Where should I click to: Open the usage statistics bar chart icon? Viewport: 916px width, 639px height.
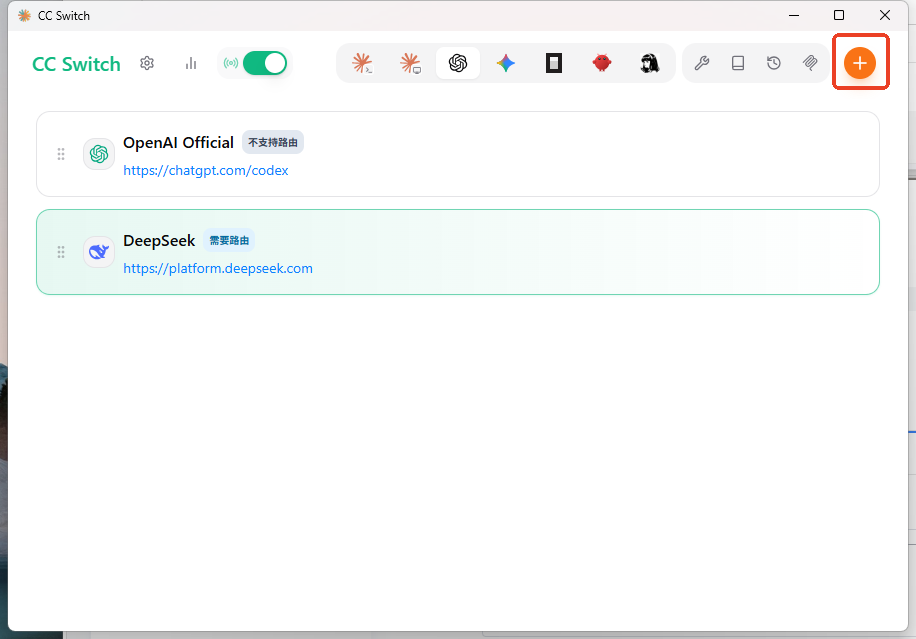coord(191,63)
